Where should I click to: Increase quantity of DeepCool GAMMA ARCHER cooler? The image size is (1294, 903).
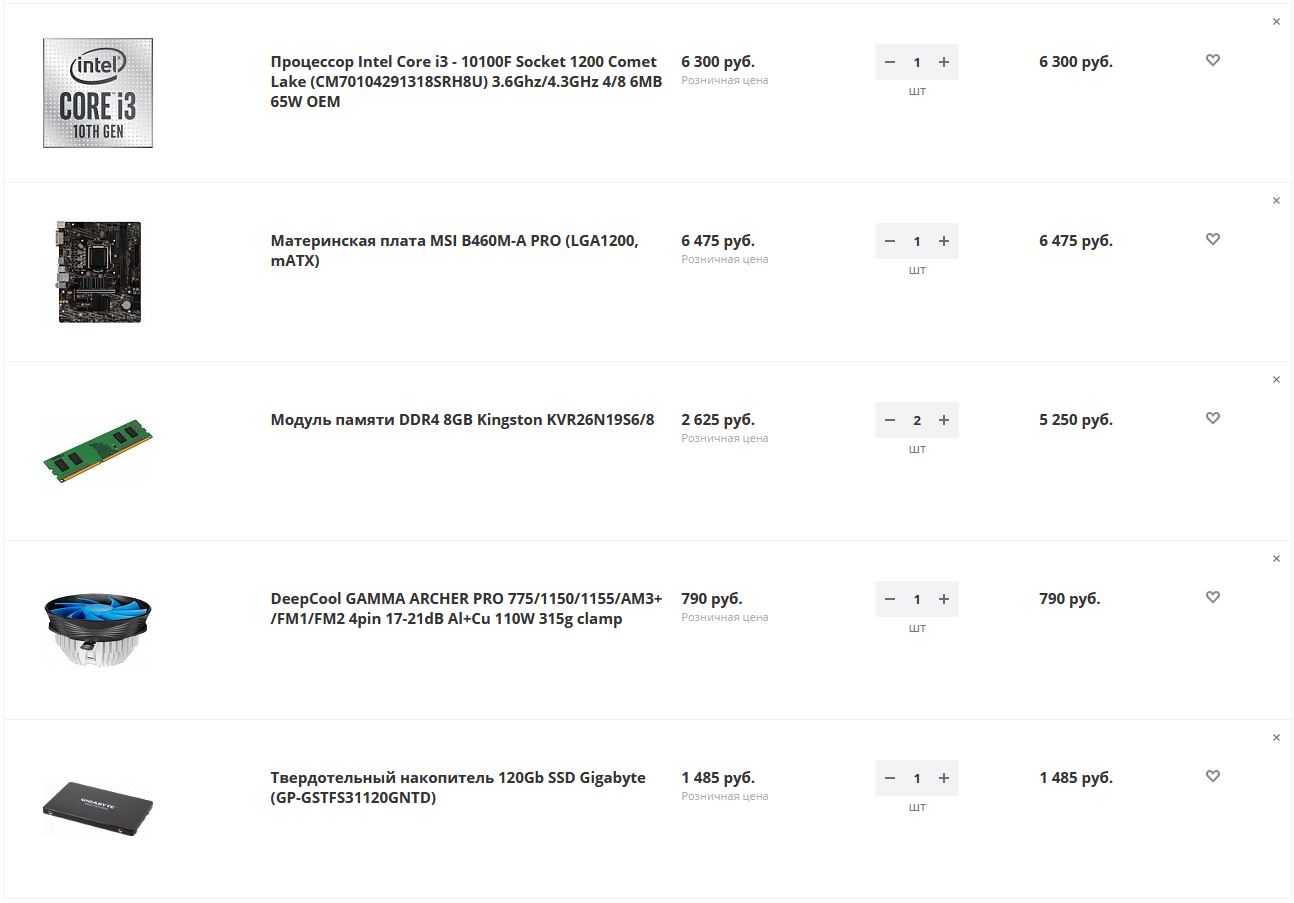tap(944, 599)
